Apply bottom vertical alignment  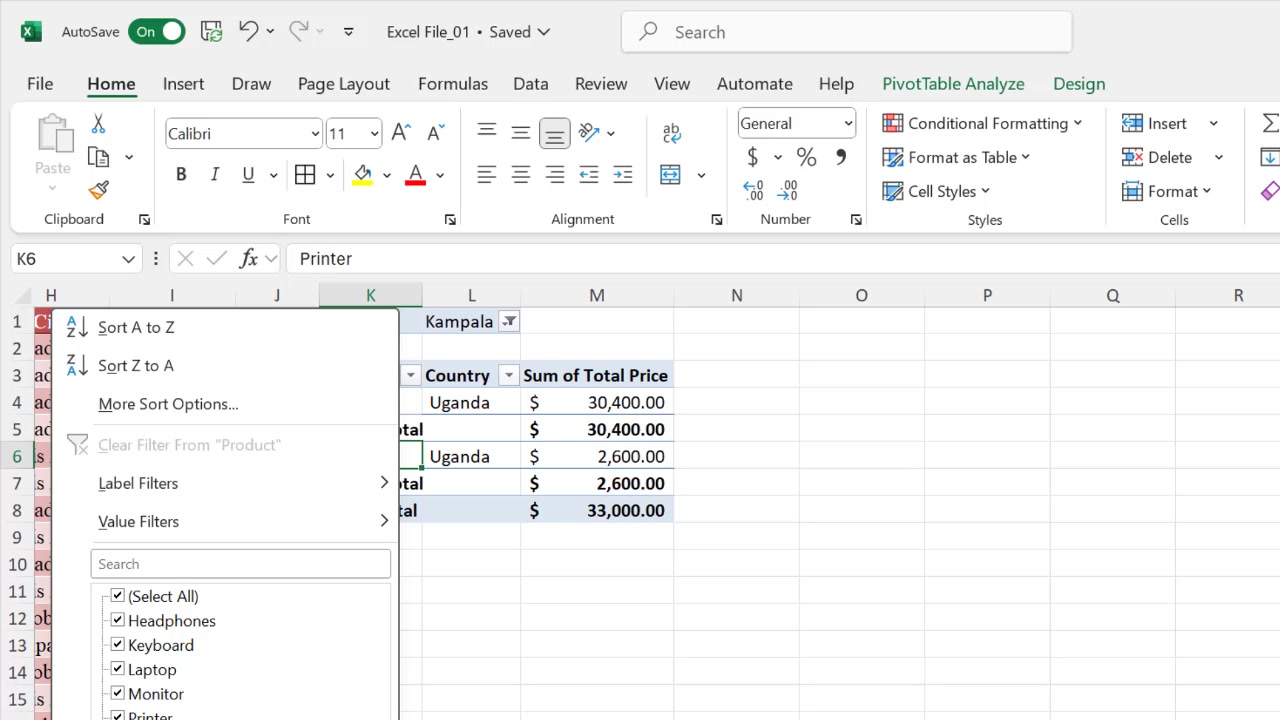click(554, 132)
